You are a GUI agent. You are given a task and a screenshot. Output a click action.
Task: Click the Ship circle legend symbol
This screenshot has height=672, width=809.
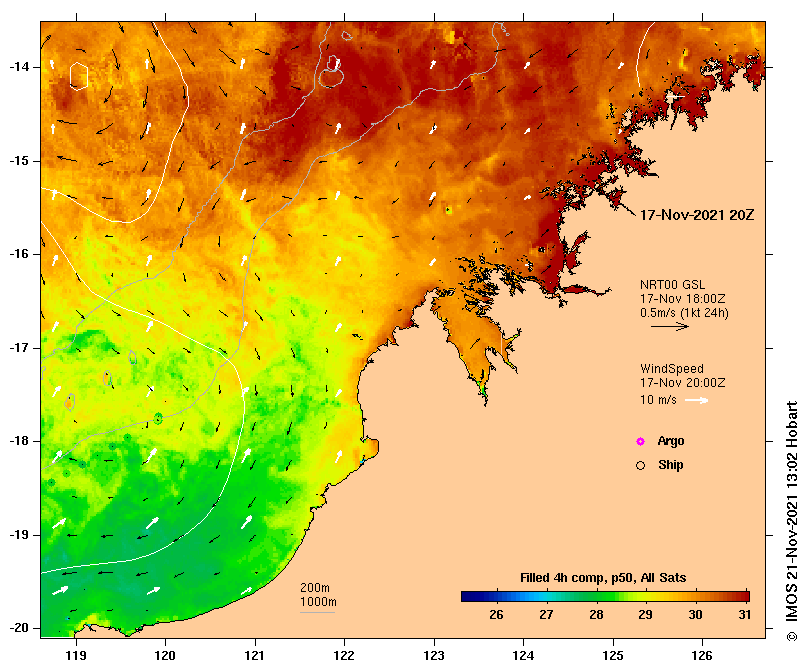tap(640, 466)
